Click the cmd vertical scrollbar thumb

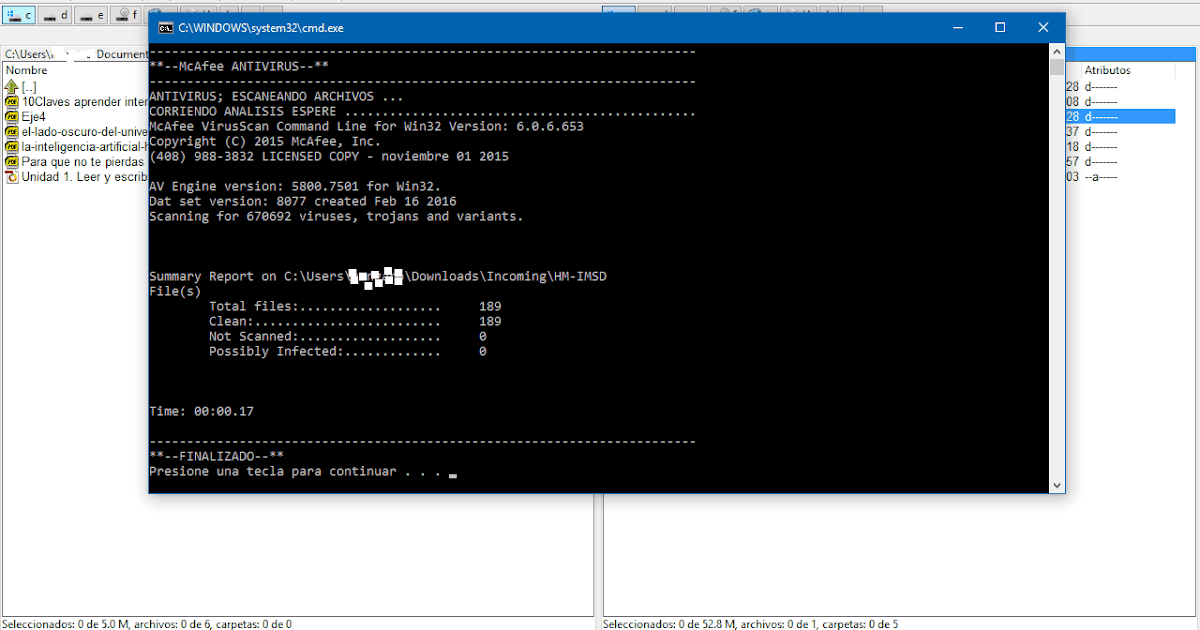point(1057,68)
